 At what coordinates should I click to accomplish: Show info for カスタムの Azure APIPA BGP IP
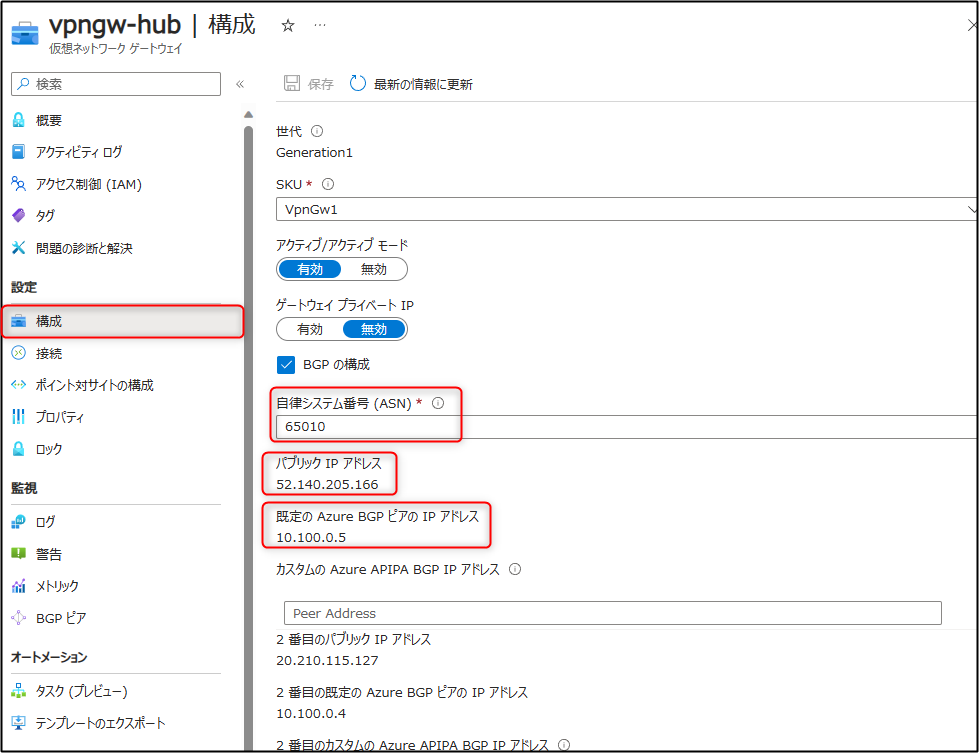[515, 569]
